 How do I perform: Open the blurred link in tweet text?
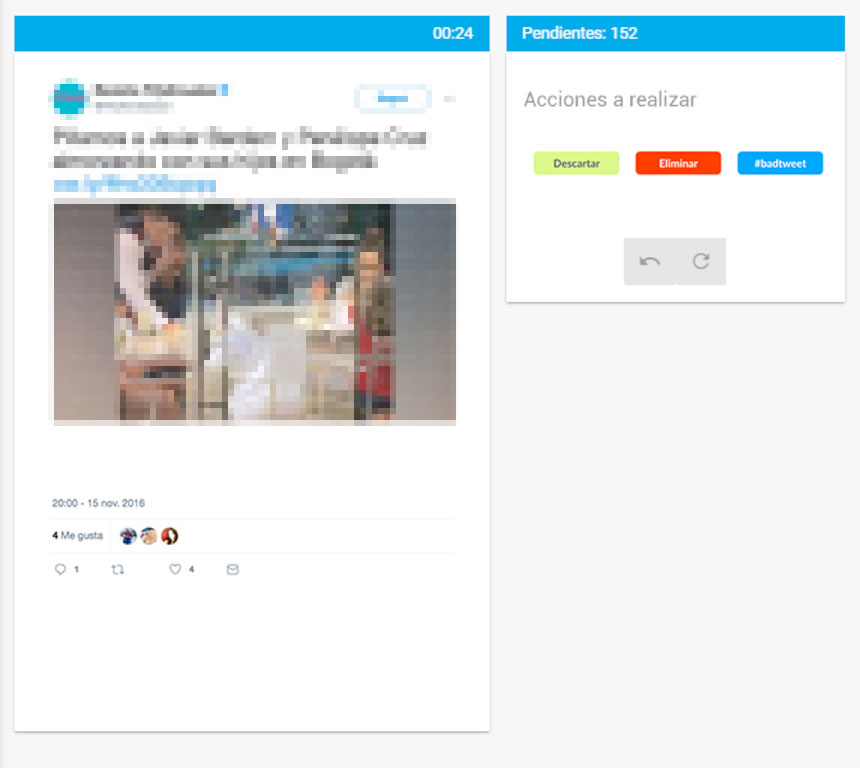(135, 185)
